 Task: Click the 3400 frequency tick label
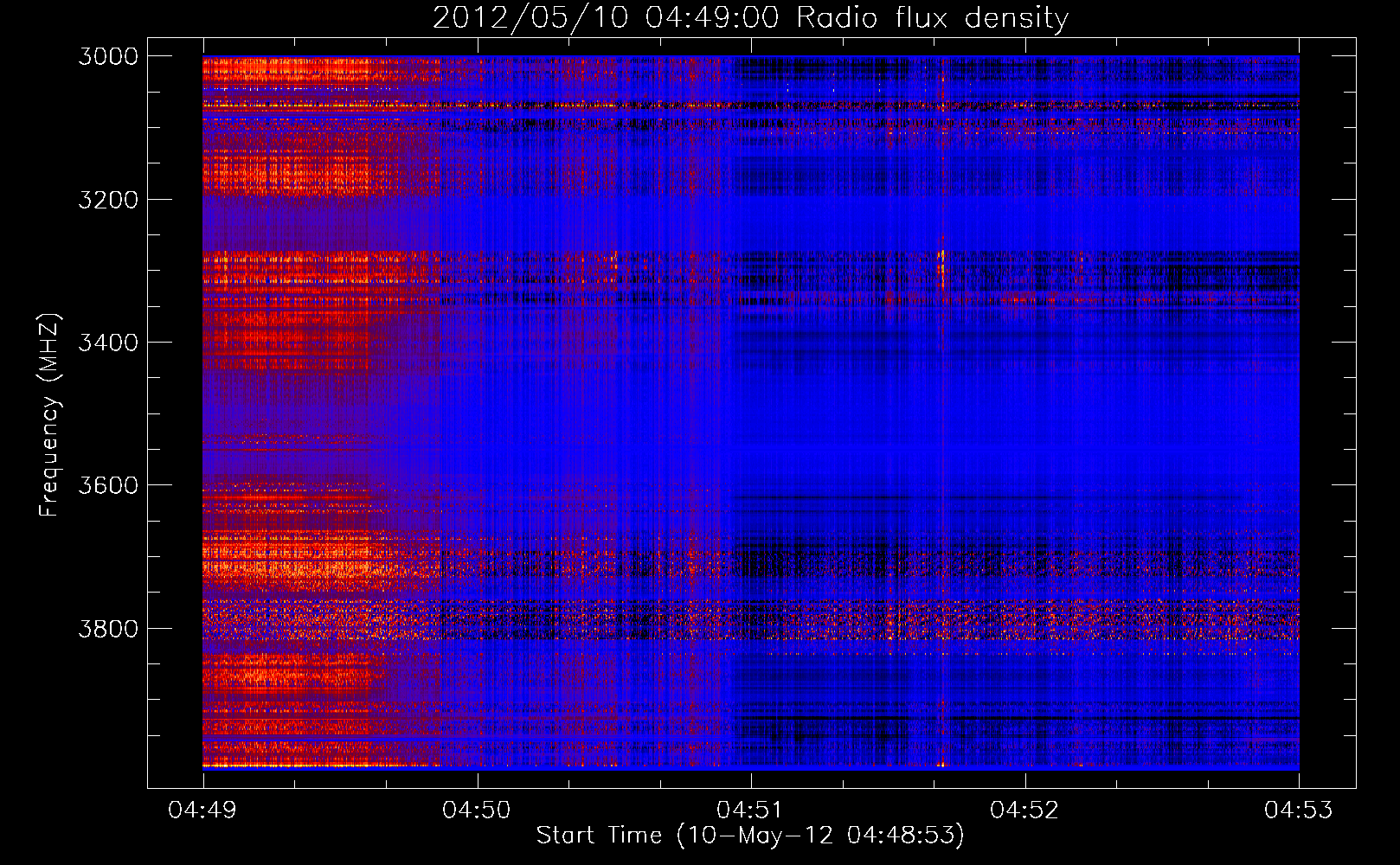pos(108,343)
